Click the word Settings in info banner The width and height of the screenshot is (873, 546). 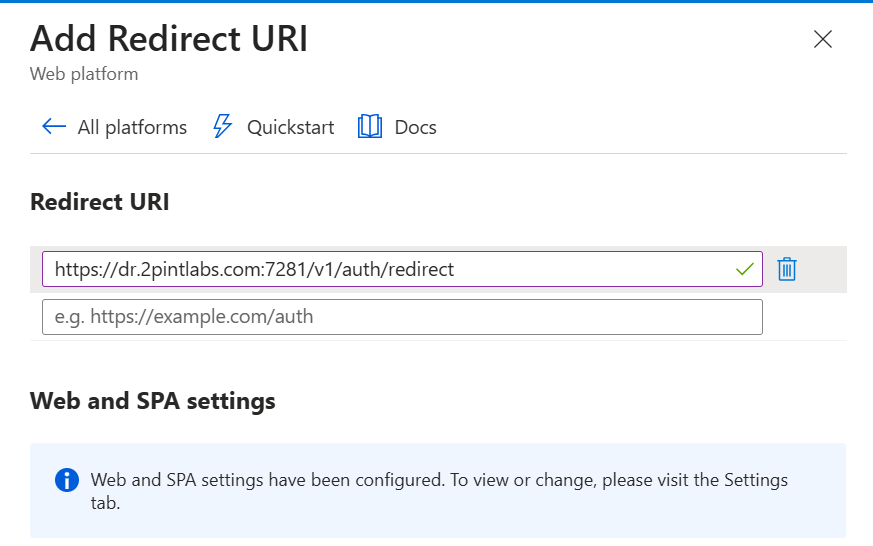tap(754, 480)
